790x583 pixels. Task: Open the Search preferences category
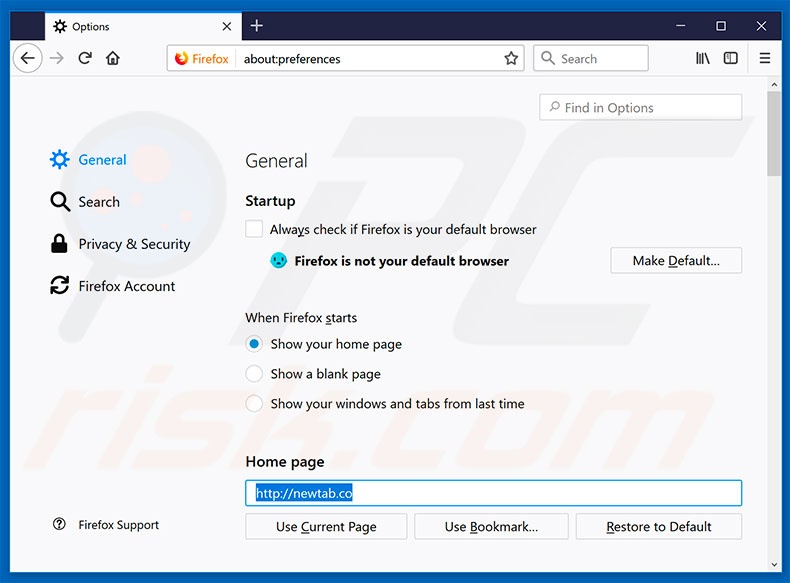pos(85,202)
